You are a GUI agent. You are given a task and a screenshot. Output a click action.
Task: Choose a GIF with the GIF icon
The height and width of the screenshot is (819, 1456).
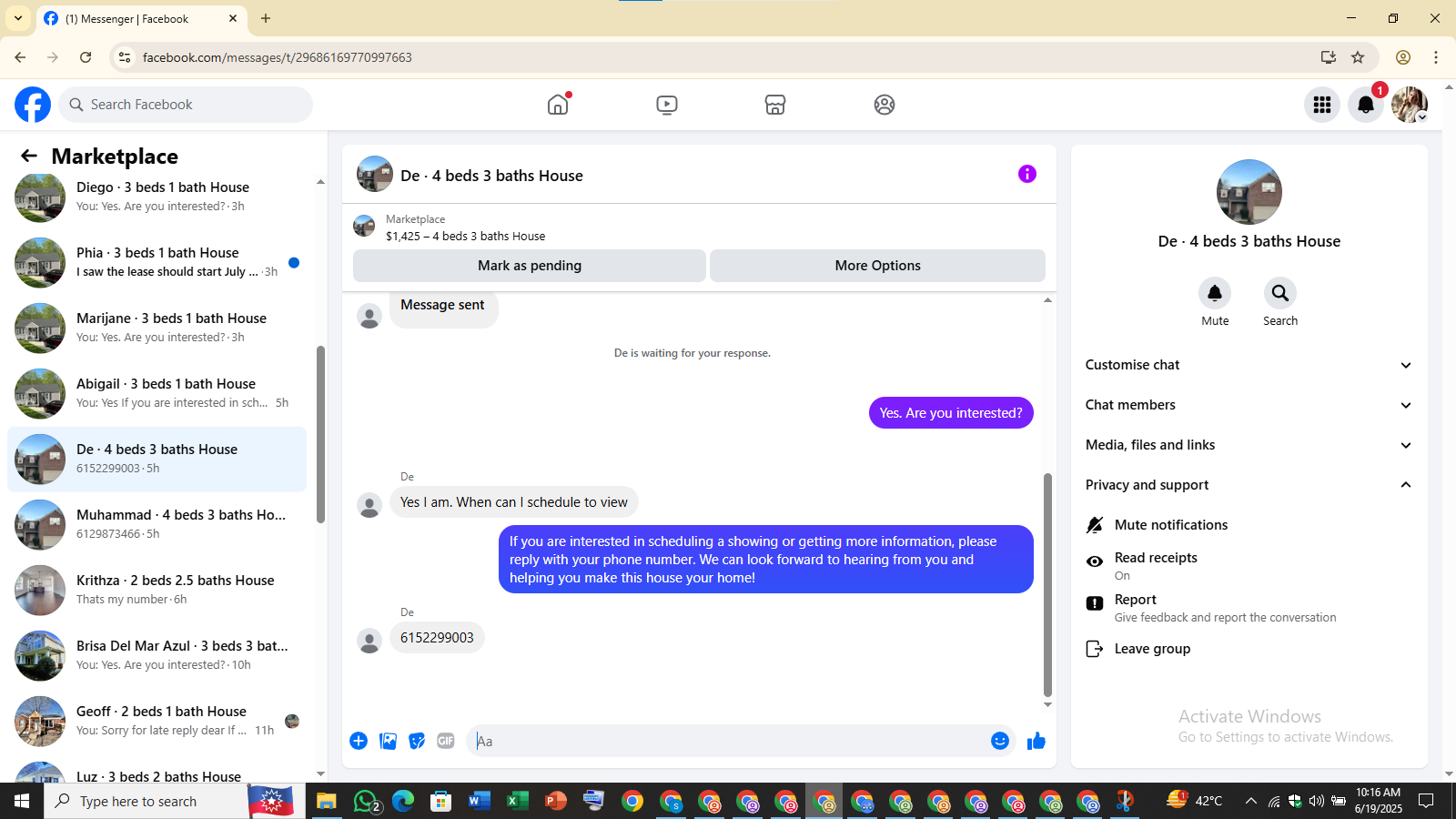tap(446, 741)
